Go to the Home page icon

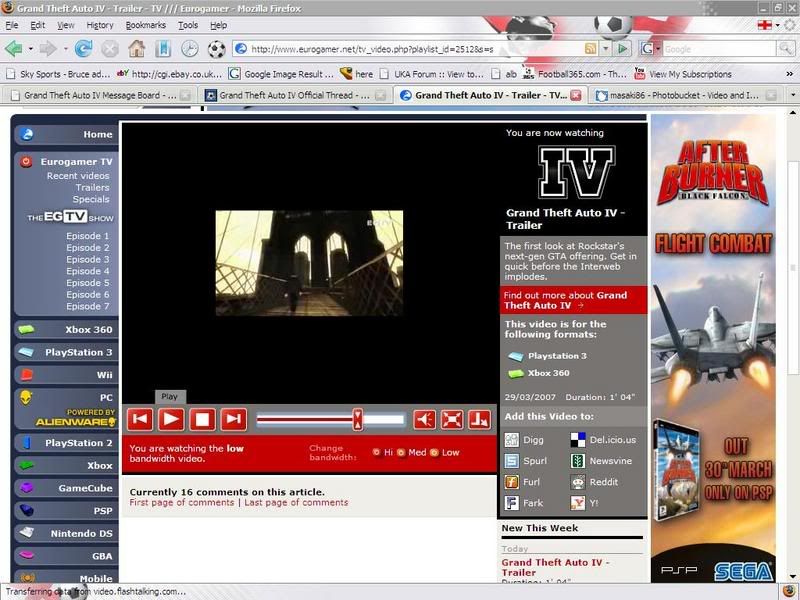(136, 49)
